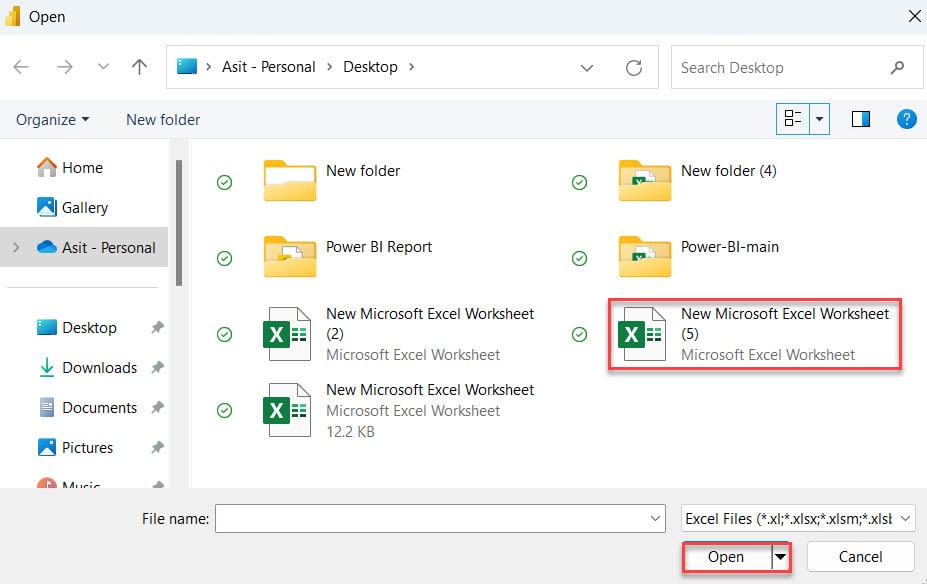Screen dimensions: 927x584
Task: Click the pin icon next to Pictures
Action: point(157,447)
